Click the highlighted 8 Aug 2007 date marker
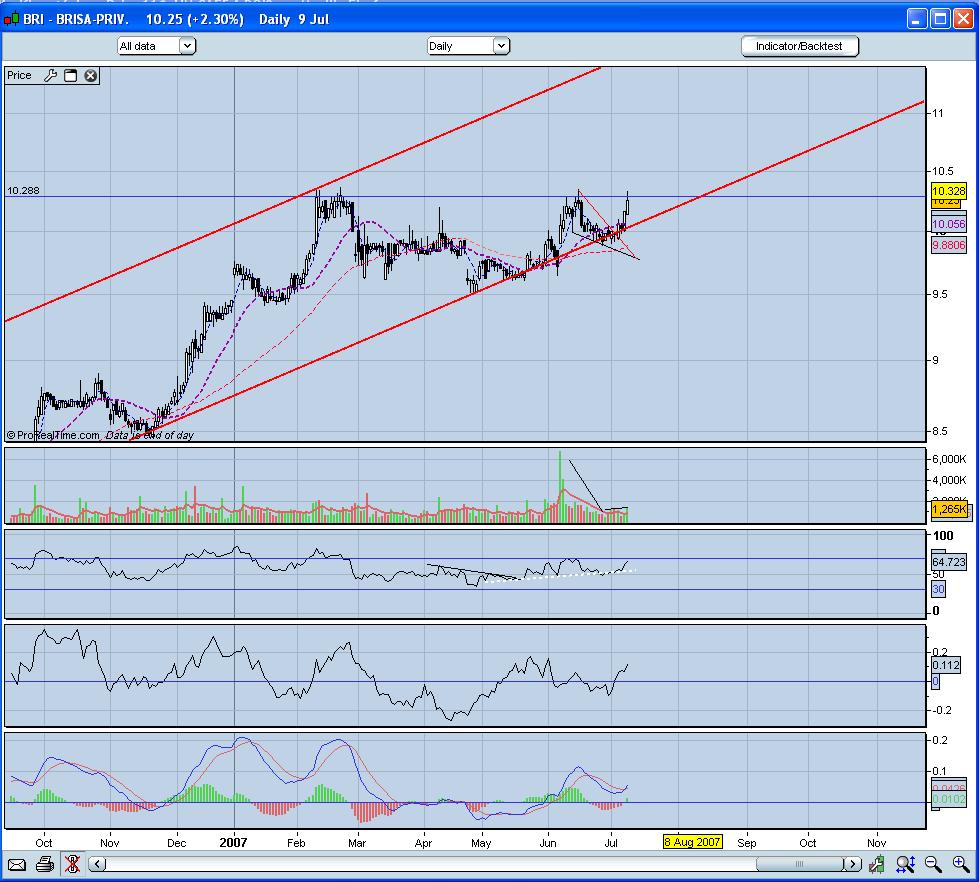The height and width of the screenshot is (882, 979). (692, 842)
